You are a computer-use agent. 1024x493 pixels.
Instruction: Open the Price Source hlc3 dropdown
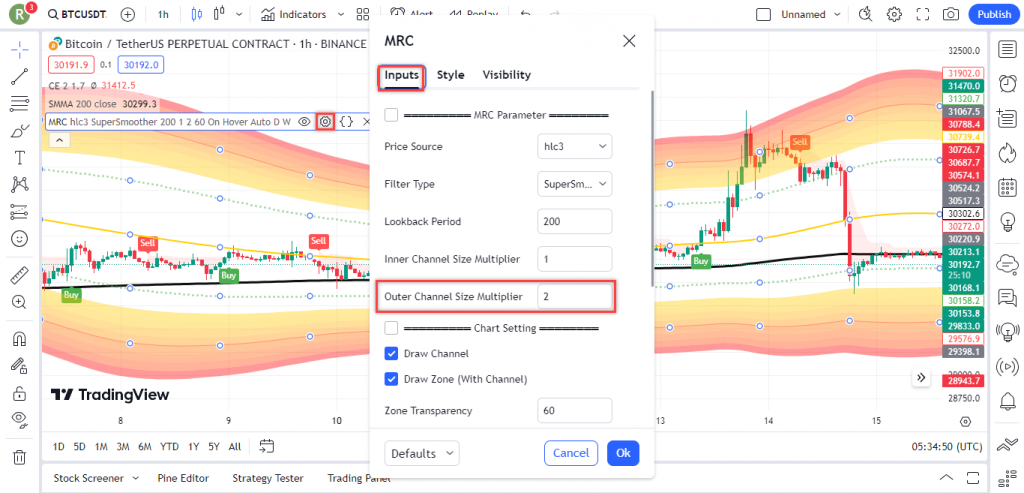point(575,146)
